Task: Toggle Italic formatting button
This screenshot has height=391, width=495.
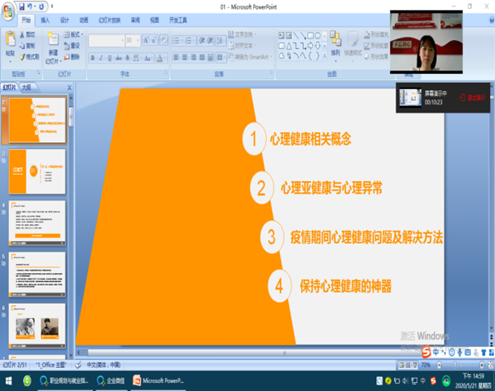Action: tap(101, 58)
